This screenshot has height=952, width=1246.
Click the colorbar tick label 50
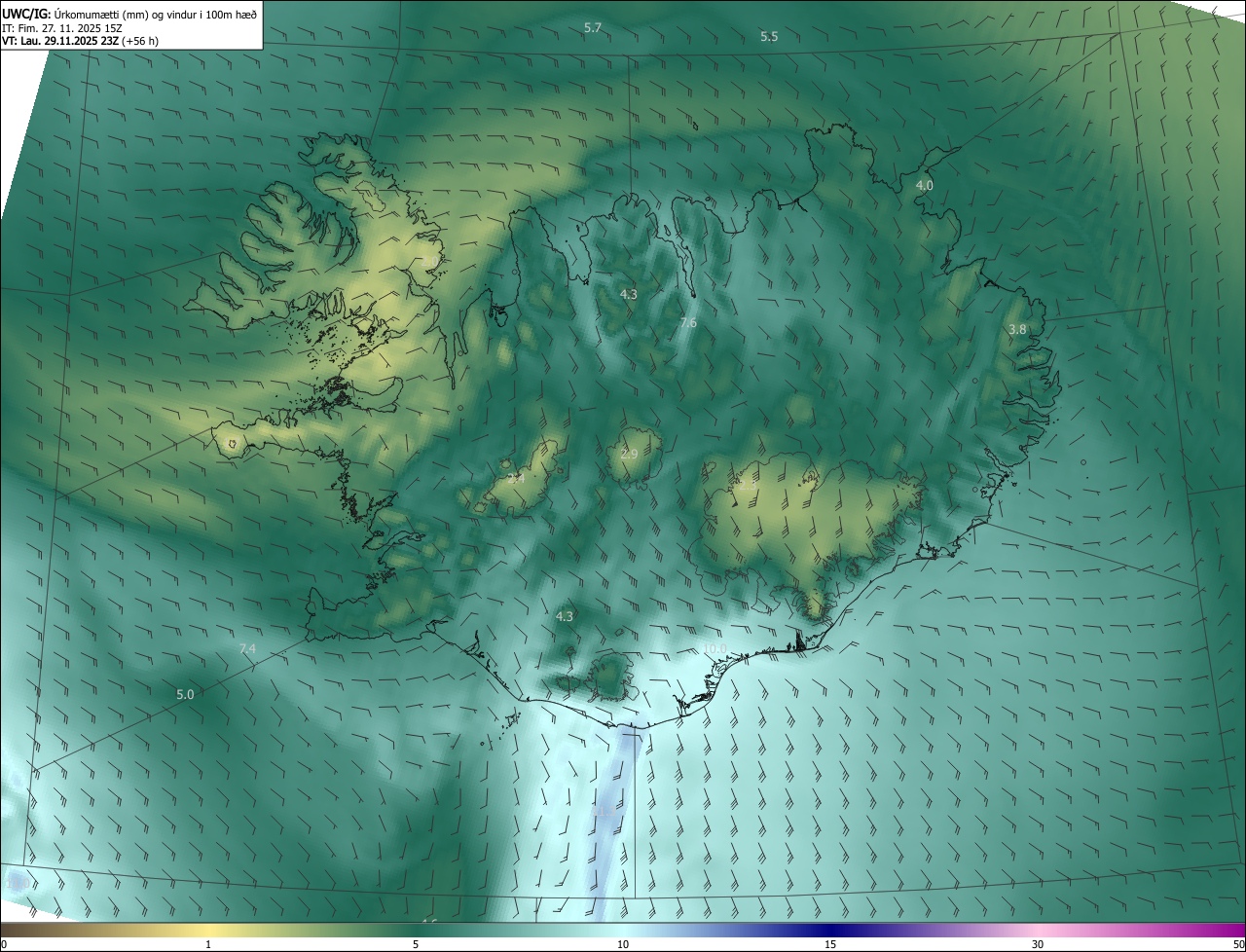click(1238, 945)
